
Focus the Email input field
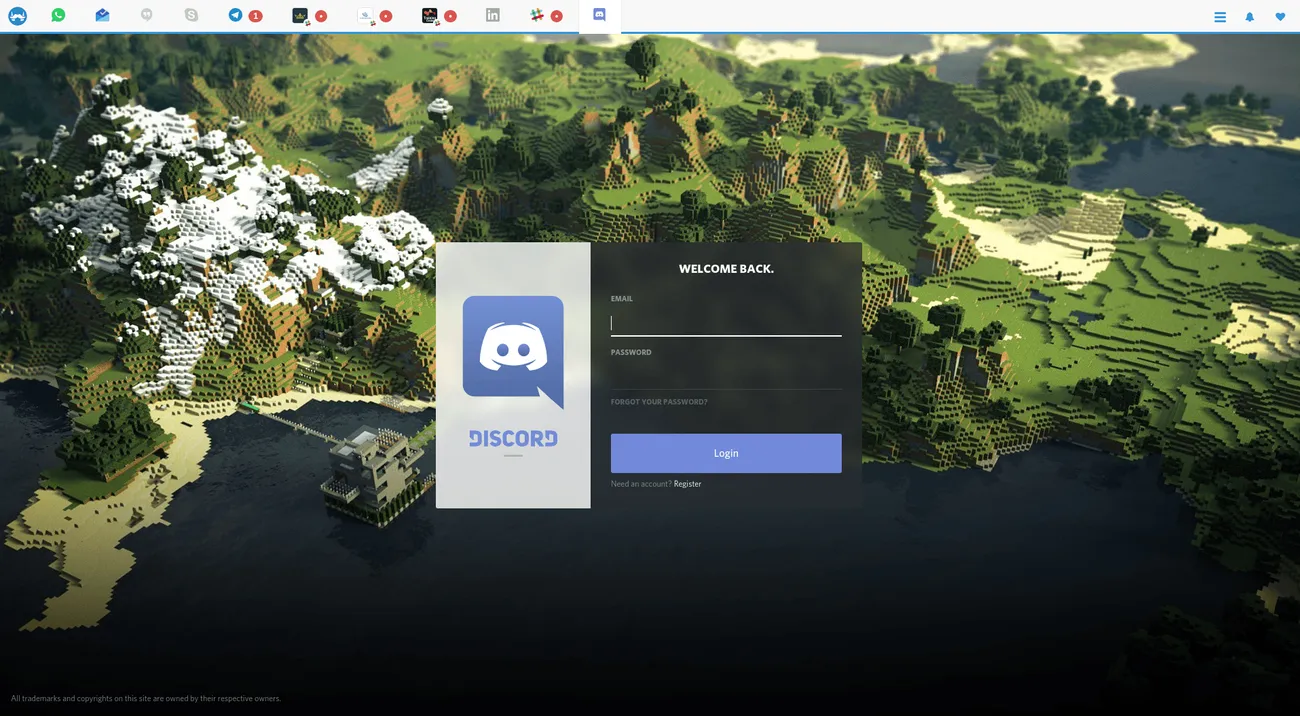click(x=726, y=323)
